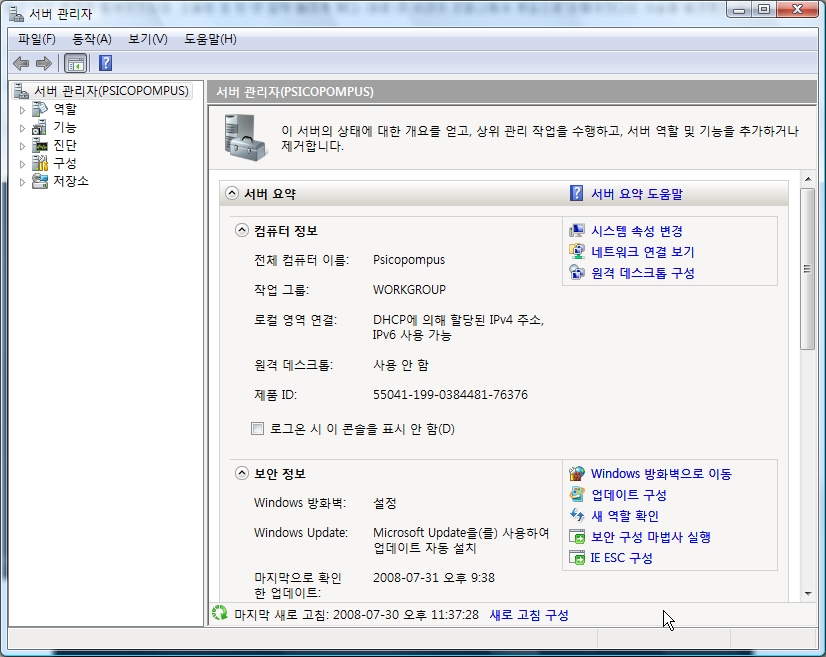Image resolution: width=826 pixels, height=657 pixels.
Task: Click the 원격 데스크톱 구성 link
Action: 643,273
